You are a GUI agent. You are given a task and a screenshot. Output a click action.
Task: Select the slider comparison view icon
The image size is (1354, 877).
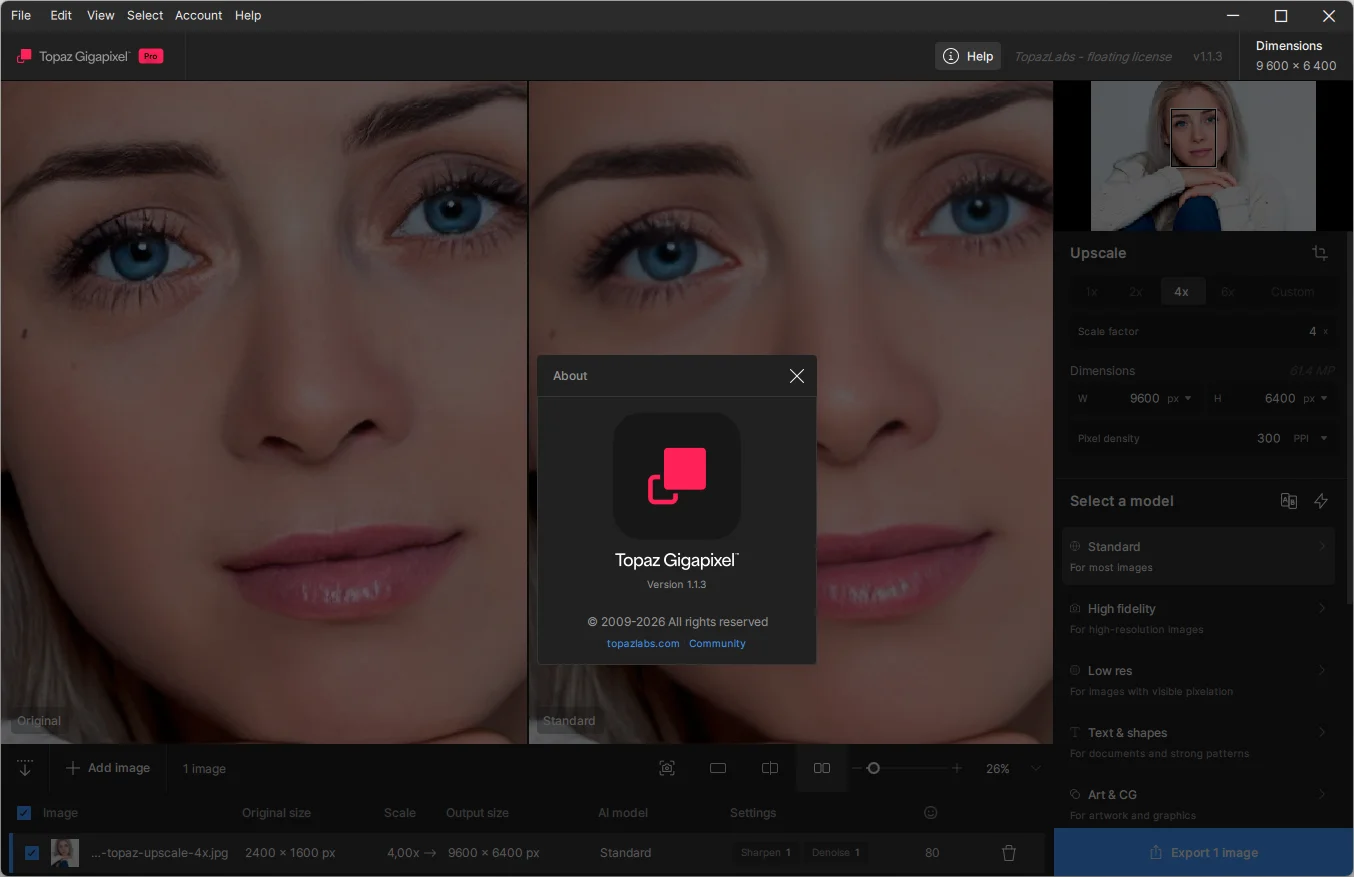click(770, 768)
